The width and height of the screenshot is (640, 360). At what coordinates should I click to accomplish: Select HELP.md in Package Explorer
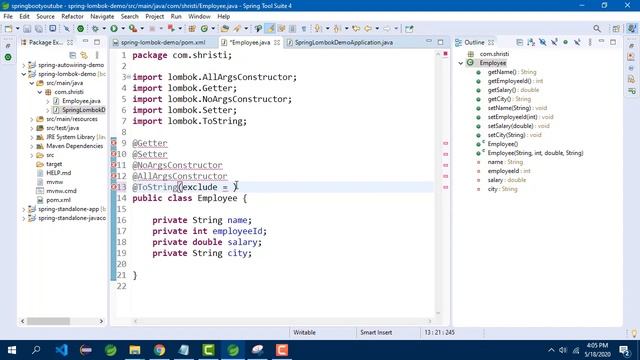tap(58, 173)
